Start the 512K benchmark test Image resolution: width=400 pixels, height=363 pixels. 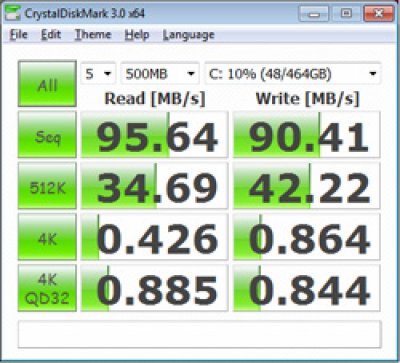tap(47, 186)
